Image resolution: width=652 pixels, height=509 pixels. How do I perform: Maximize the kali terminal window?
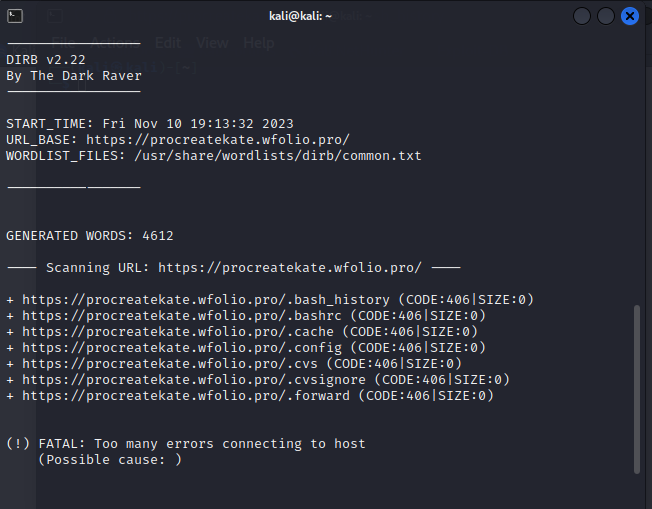click(606, 16)
